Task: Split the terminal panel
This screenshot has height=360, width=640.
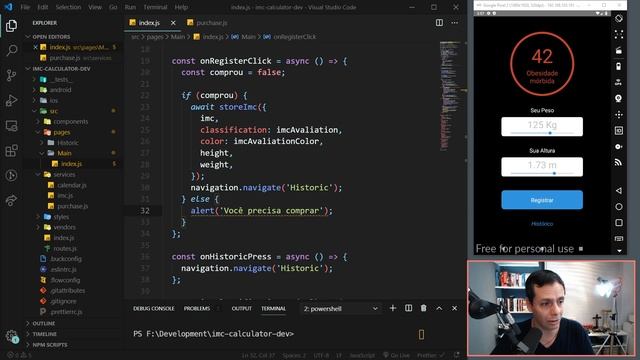Action: [x=408, y=308]
